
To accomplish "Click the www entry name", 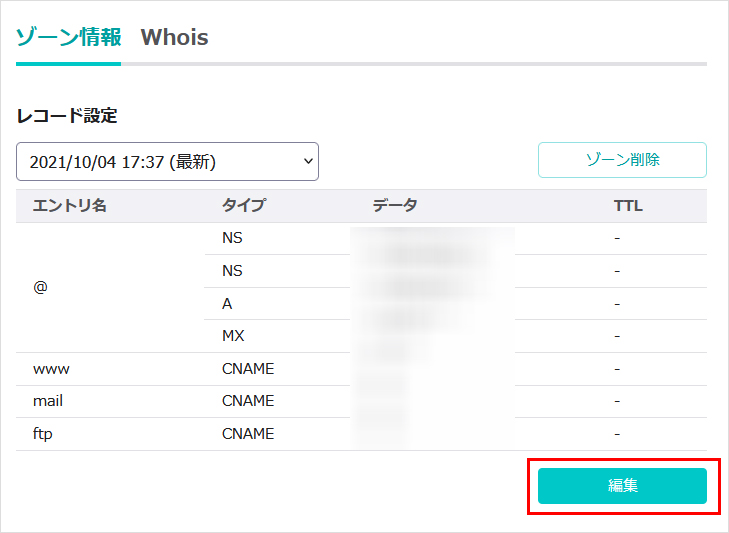I will point(51,369).
